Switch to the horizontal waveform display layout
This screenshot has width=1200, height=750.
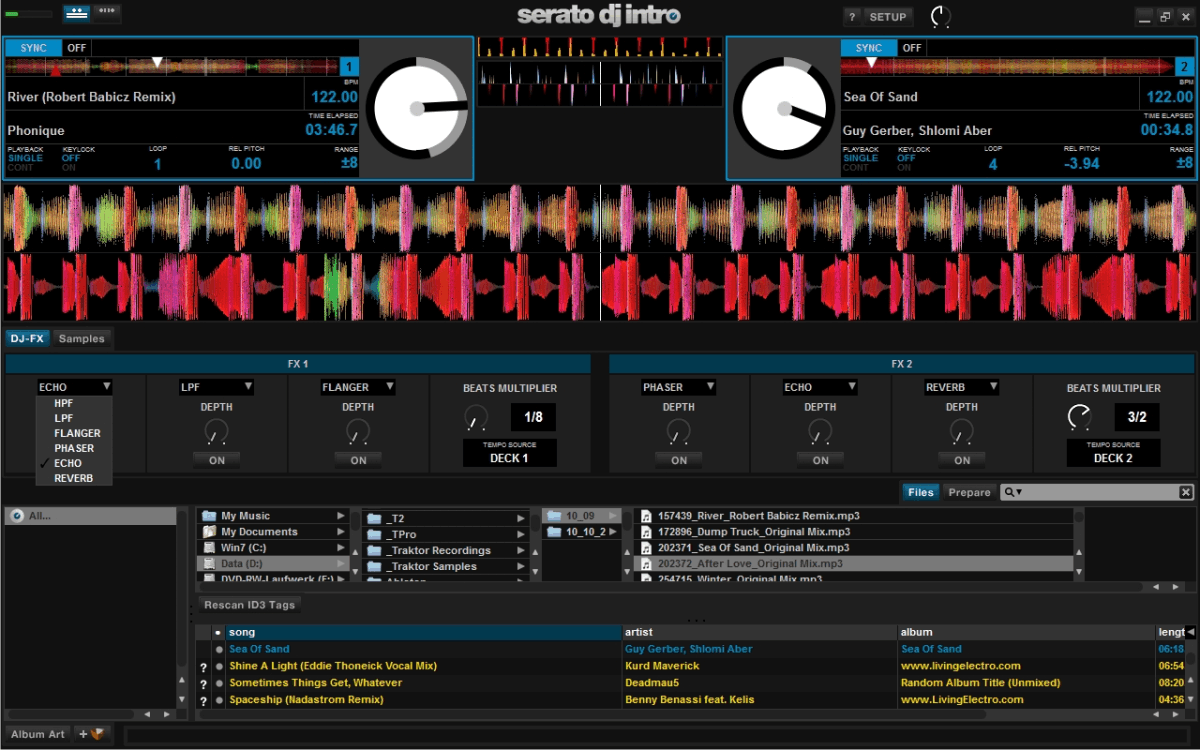click(76, 13)
